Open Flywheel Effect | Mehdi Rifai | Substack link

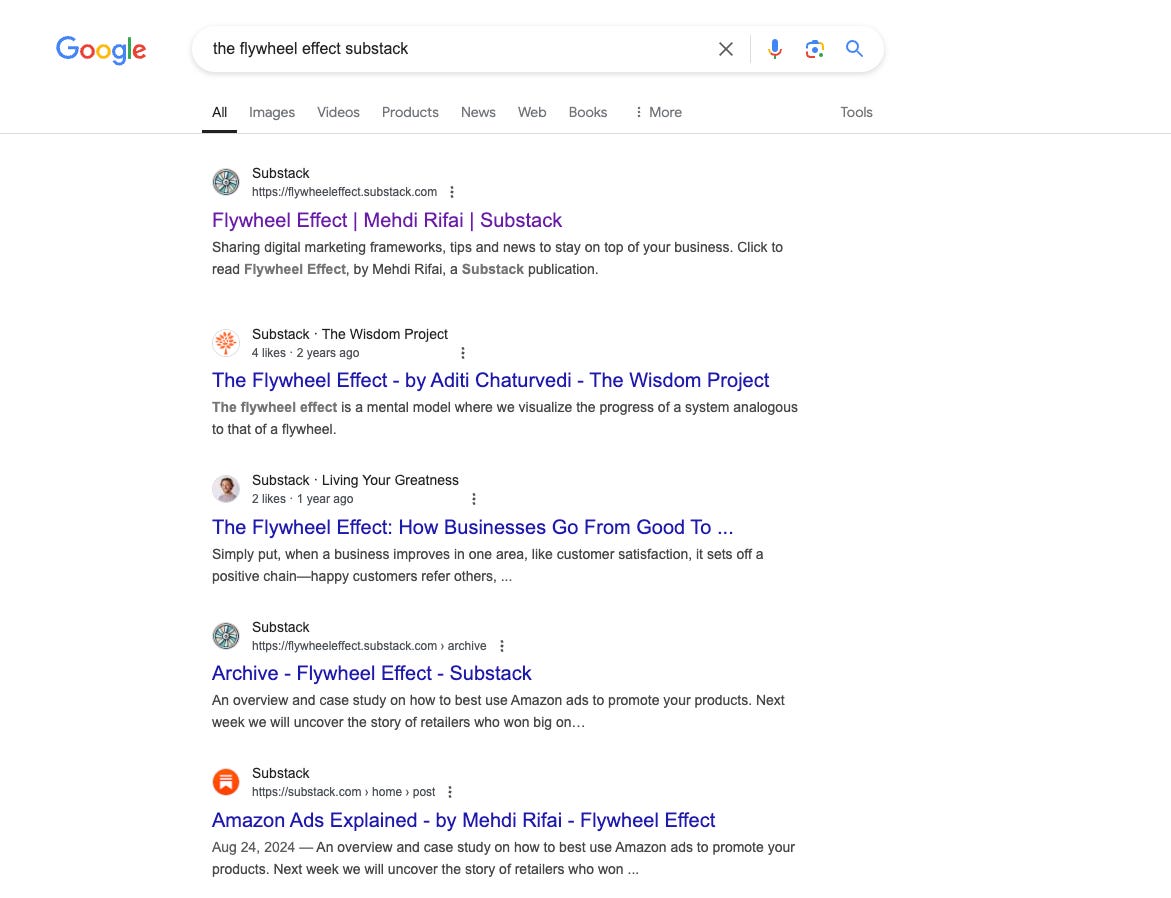[x=387, y=220]
